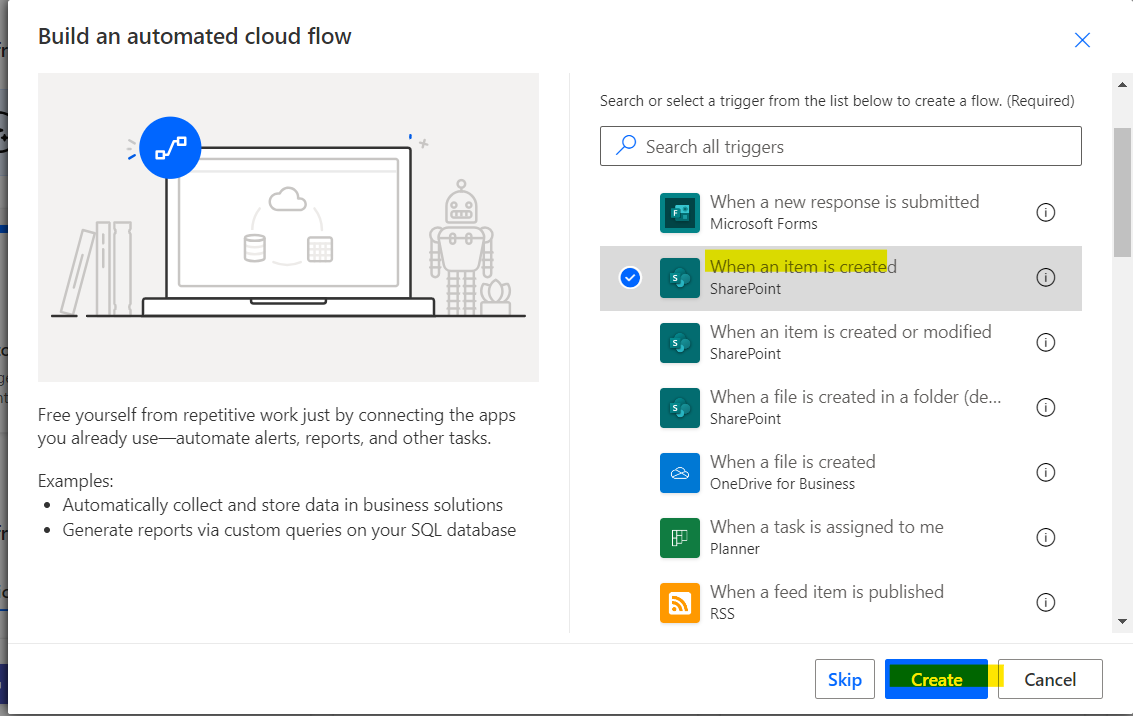This screenshot has height=716, width=1133.
Task: Select 'When an item is created or modified' trigger
Action: pos(840,342)
